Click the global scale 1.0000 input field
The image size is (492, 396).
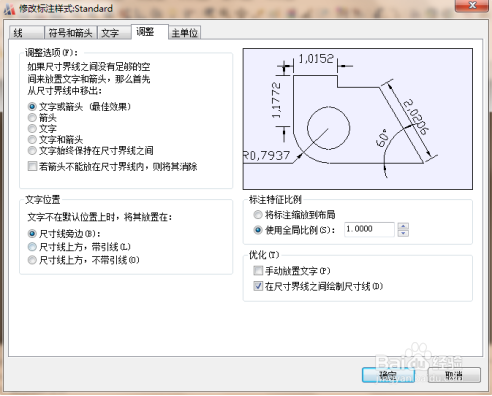click(369, 229)
